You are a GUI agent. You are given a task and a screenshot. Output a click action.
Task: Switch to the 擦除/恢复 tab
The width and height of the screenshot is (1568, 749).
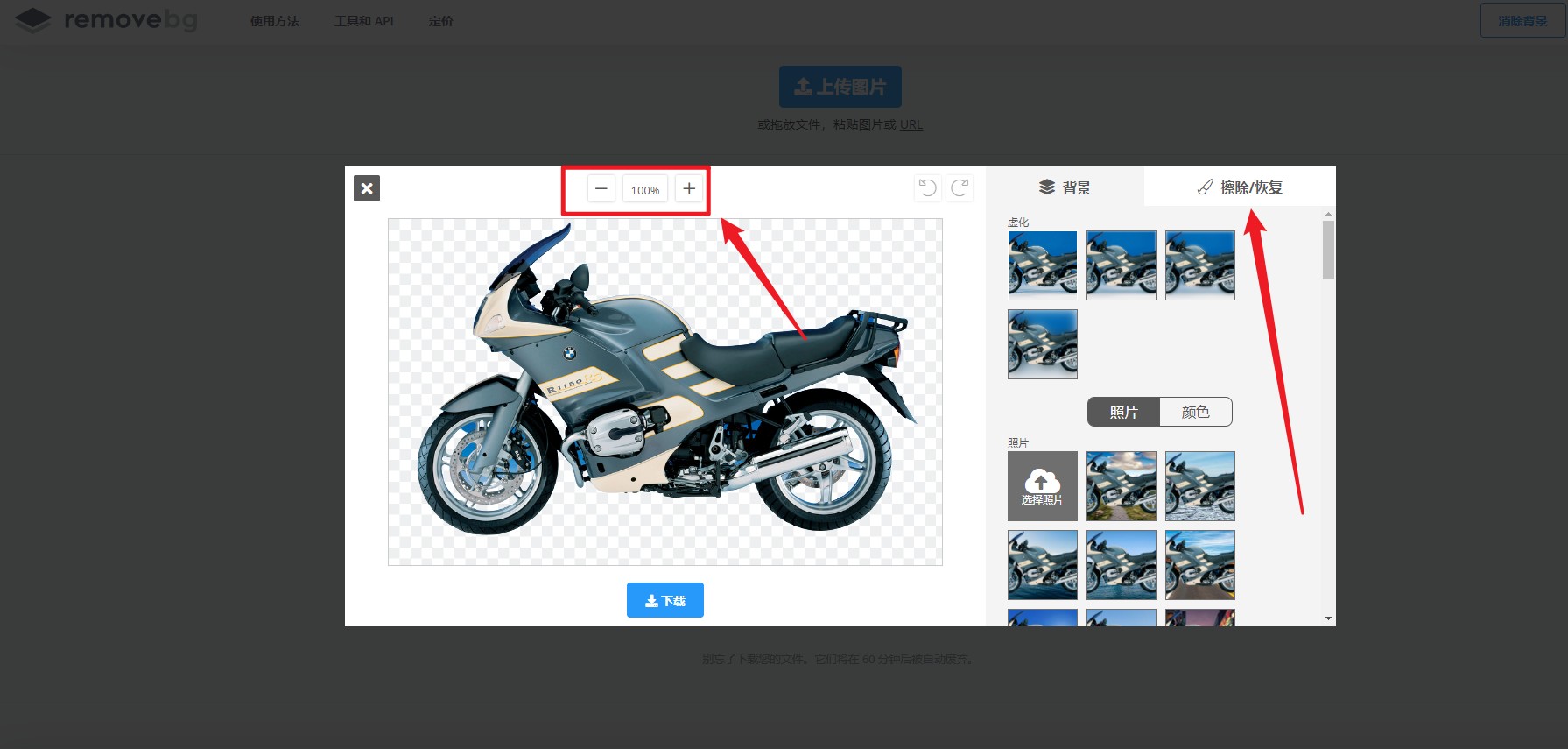coord(1240,187)
